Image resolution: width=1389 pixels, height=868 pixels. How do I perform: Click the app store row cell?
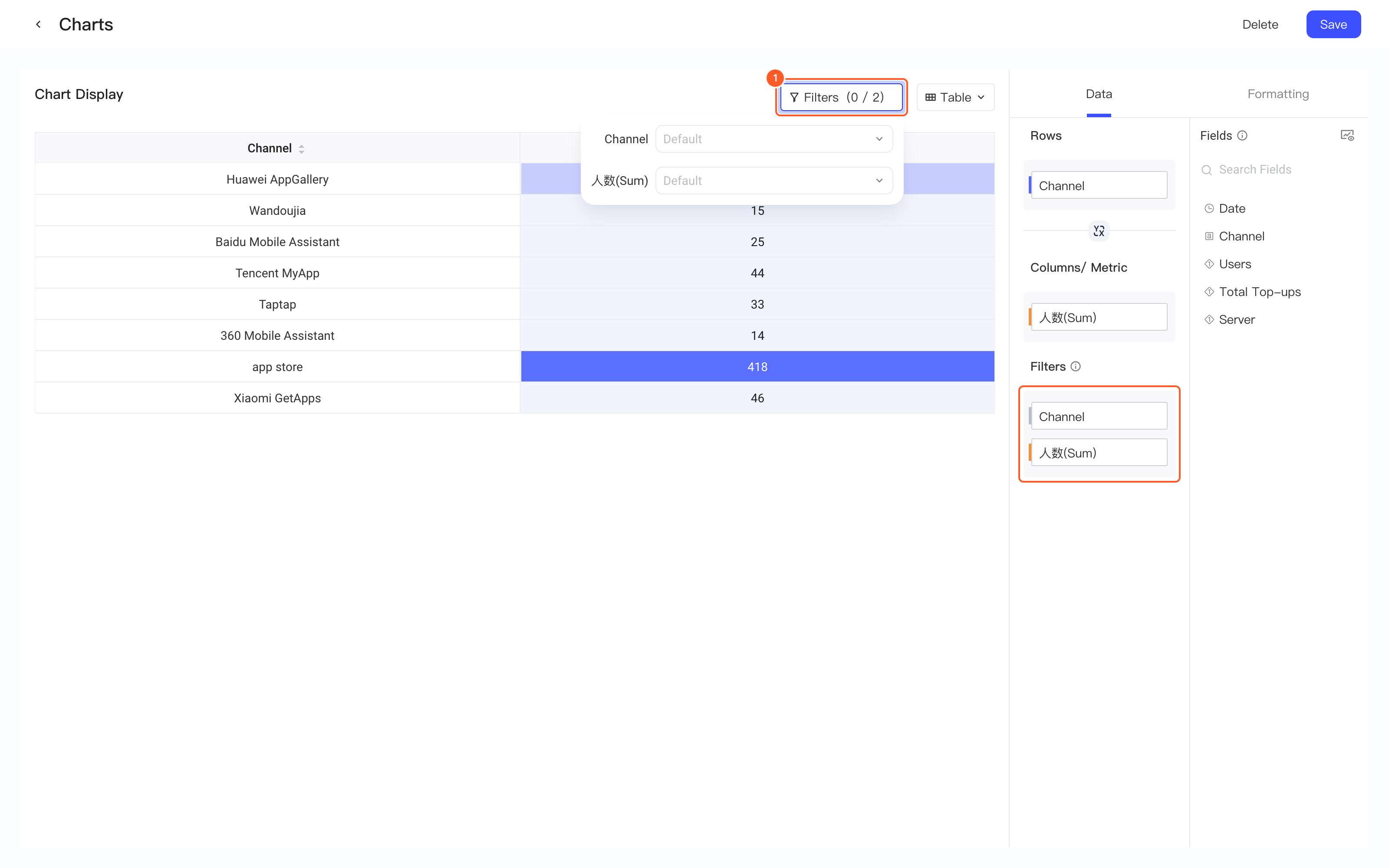tap(278, 367)
